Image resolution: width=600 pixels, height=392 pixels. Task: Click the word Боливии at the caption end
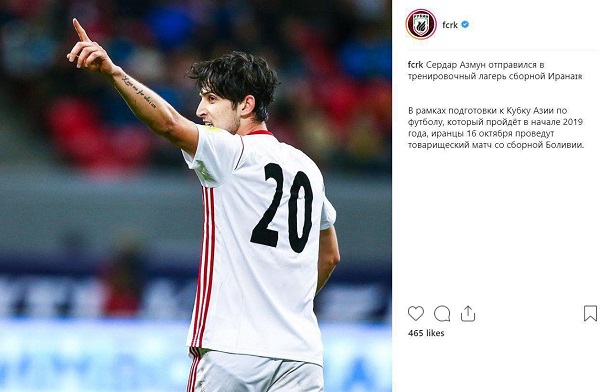click(x=562, y=145)
